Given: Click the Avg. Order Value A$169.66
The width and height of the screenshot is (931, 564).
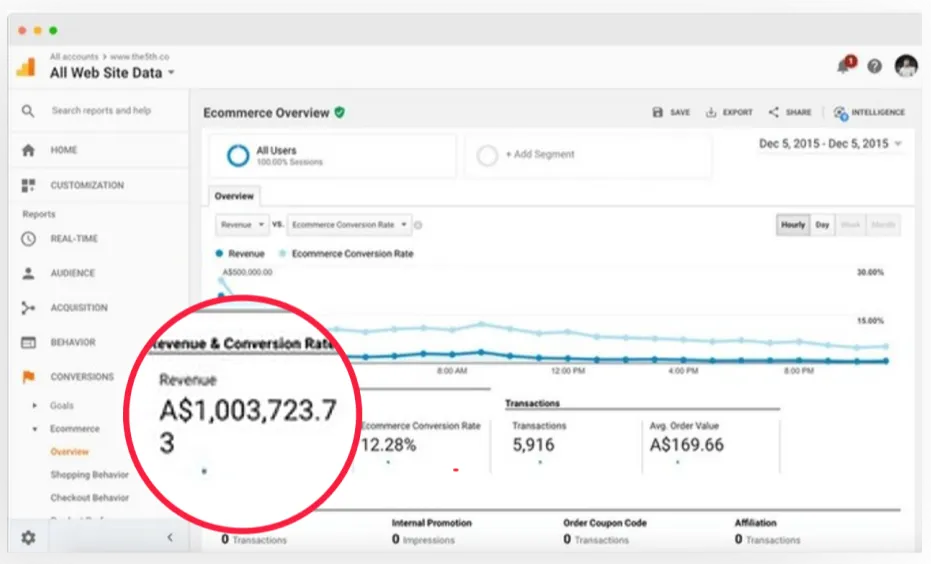Looking at the screenshot, I should (686, 445).
